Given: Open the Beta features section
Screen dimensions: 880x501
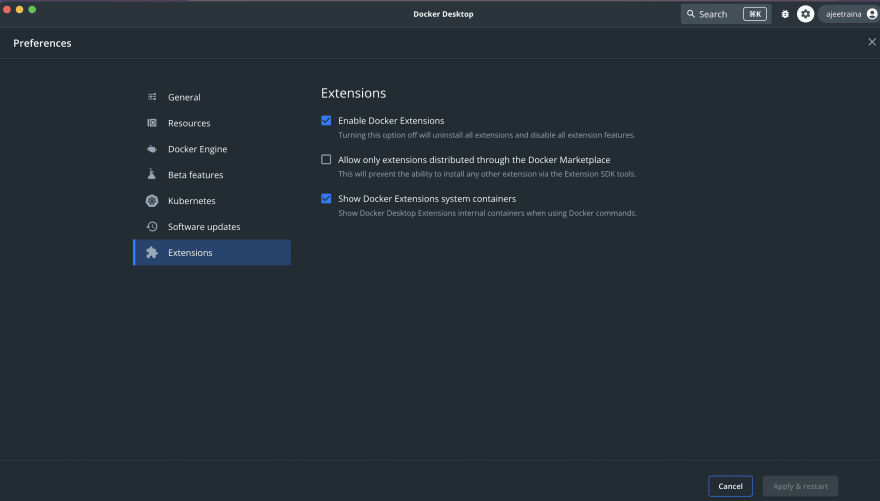Looking at the screenshot, I should click(212, 175).
